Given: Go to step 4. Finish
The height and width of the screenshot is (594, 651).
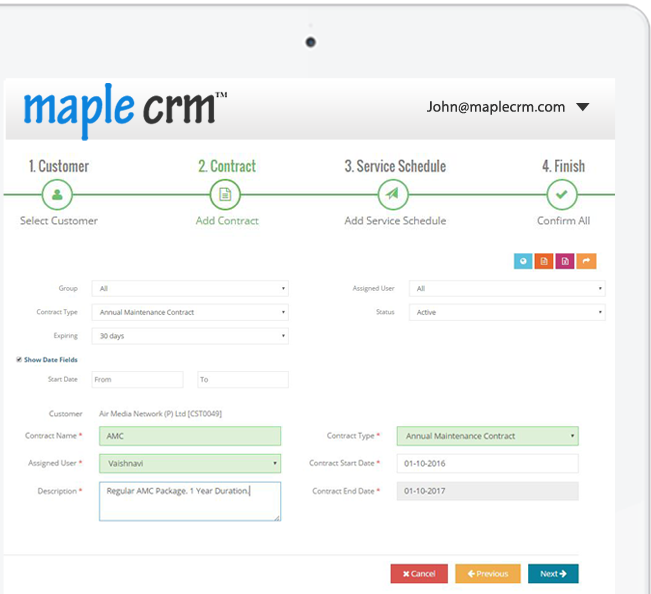Looking at the screenshot, I should (x=563, y=166).
